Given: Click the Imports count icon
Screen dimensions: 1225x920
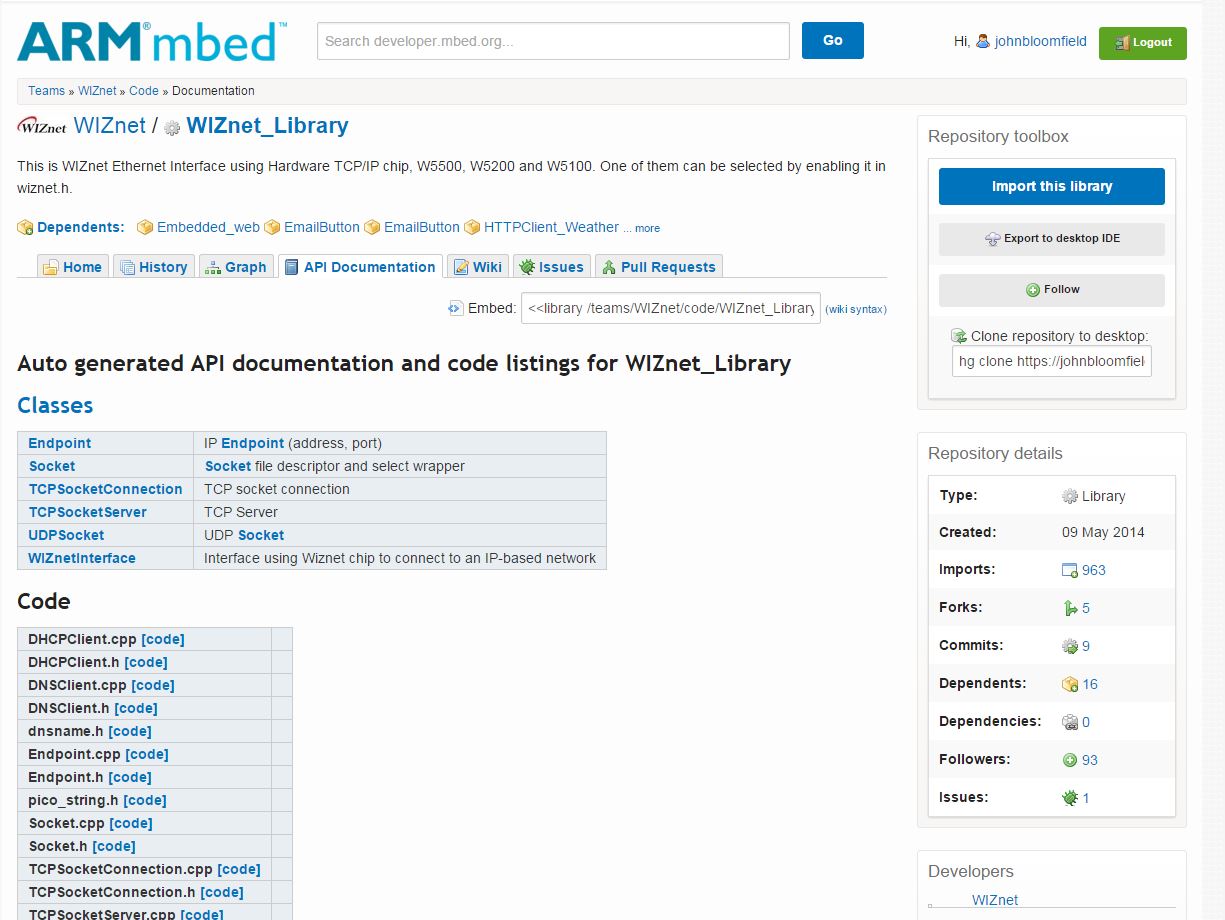Looking at the screenshot, I should (x=1070, y=570).
